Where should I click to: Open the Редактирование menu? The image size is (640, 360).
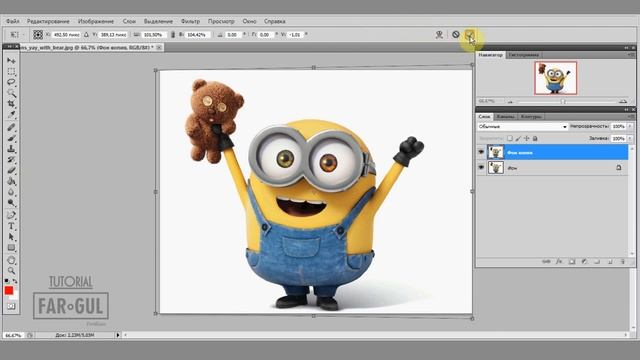click(48, 21)
